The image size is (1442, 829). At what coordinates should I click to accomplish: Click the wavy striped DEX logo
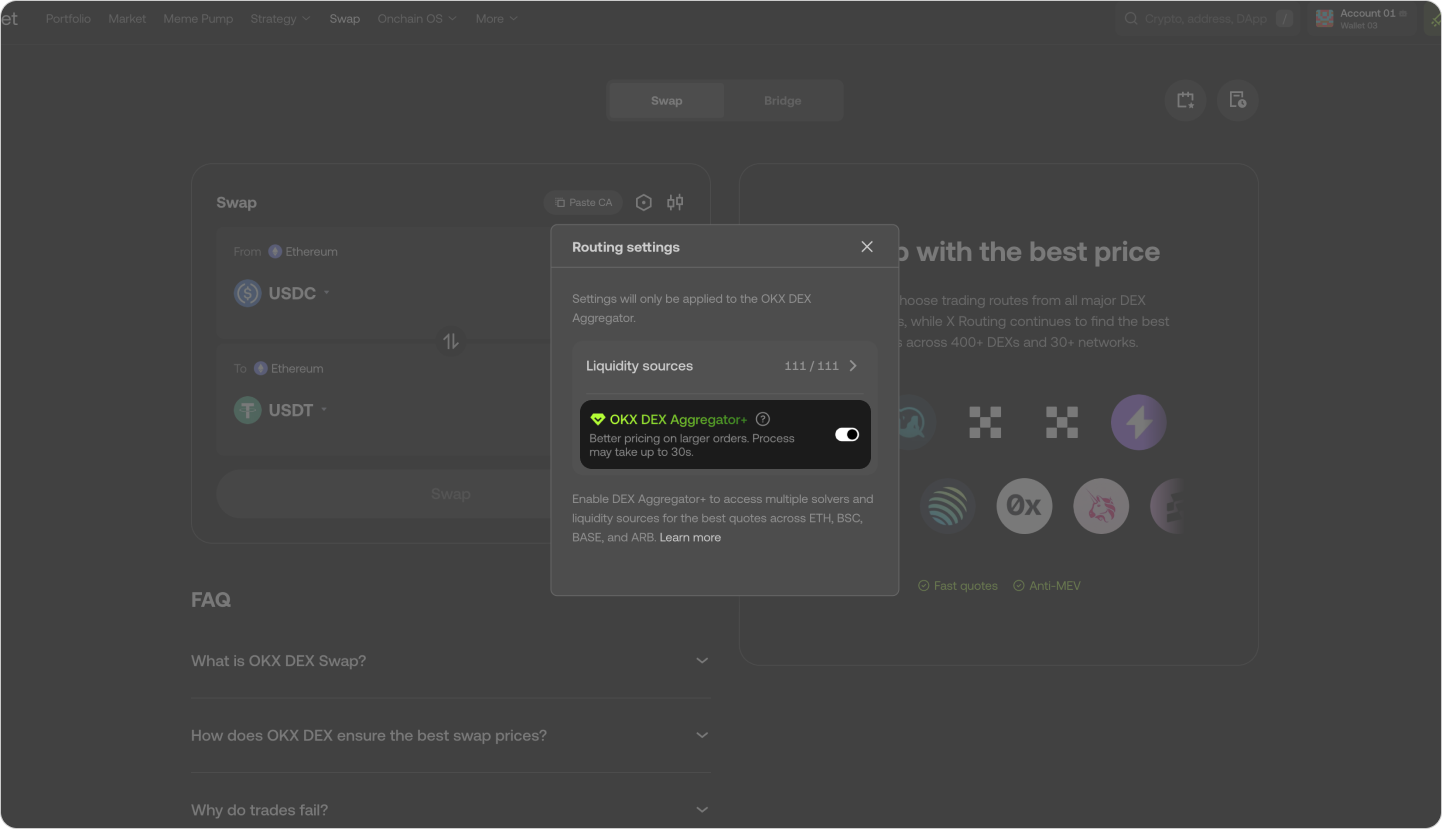[x=947, y=506]
